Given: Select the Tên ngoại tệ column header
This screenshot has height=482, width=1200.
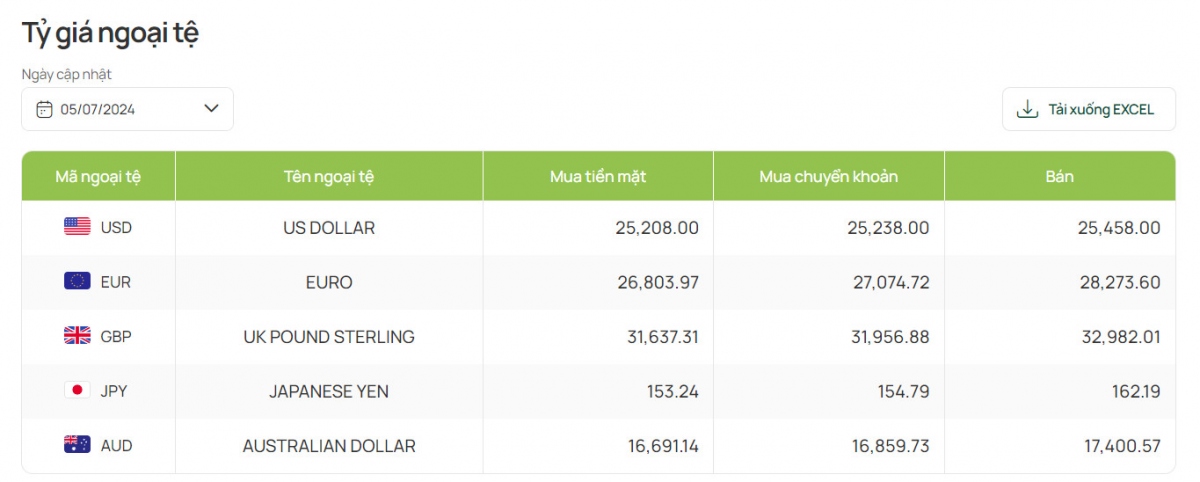Looking at the screenshot, I should [329, 177].
